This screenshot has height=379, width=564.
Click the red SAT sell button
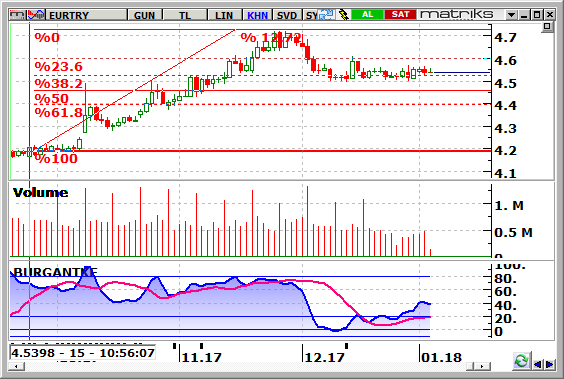400,14
